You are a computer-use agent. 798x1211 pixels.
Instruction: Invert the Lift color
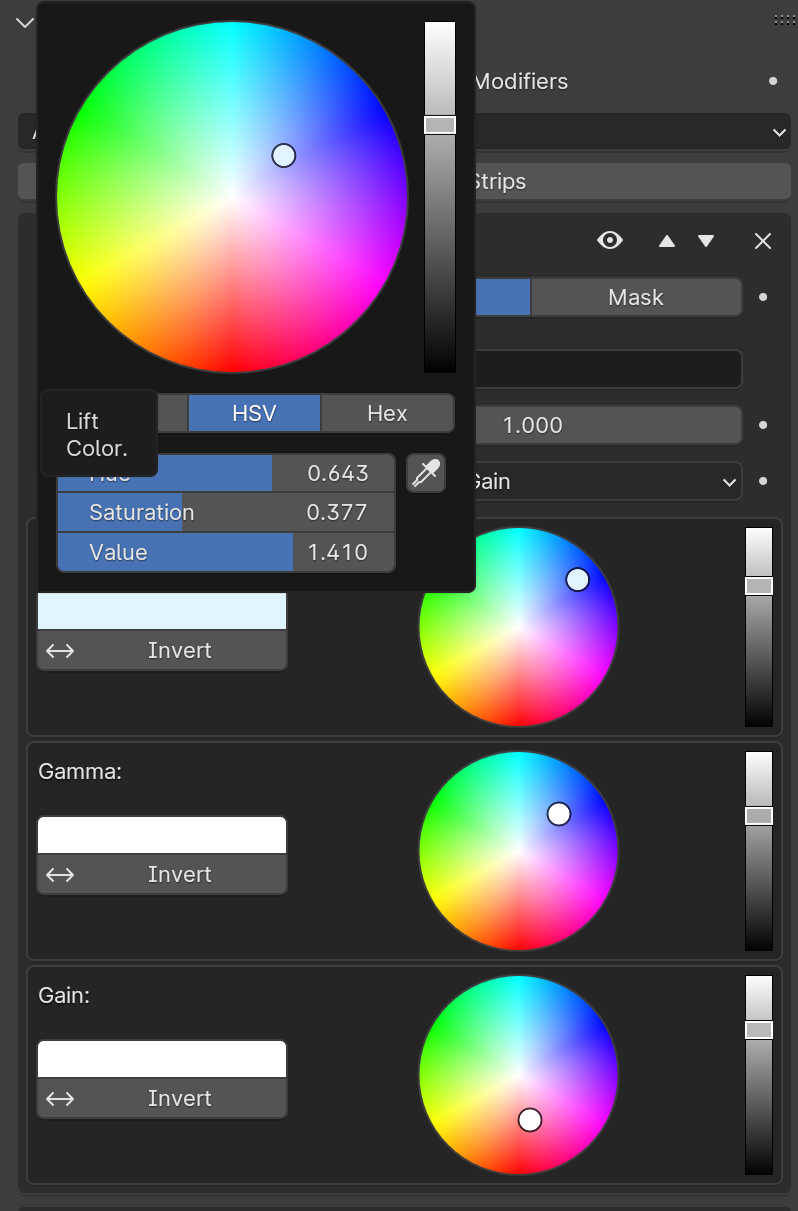click(162, 650)
